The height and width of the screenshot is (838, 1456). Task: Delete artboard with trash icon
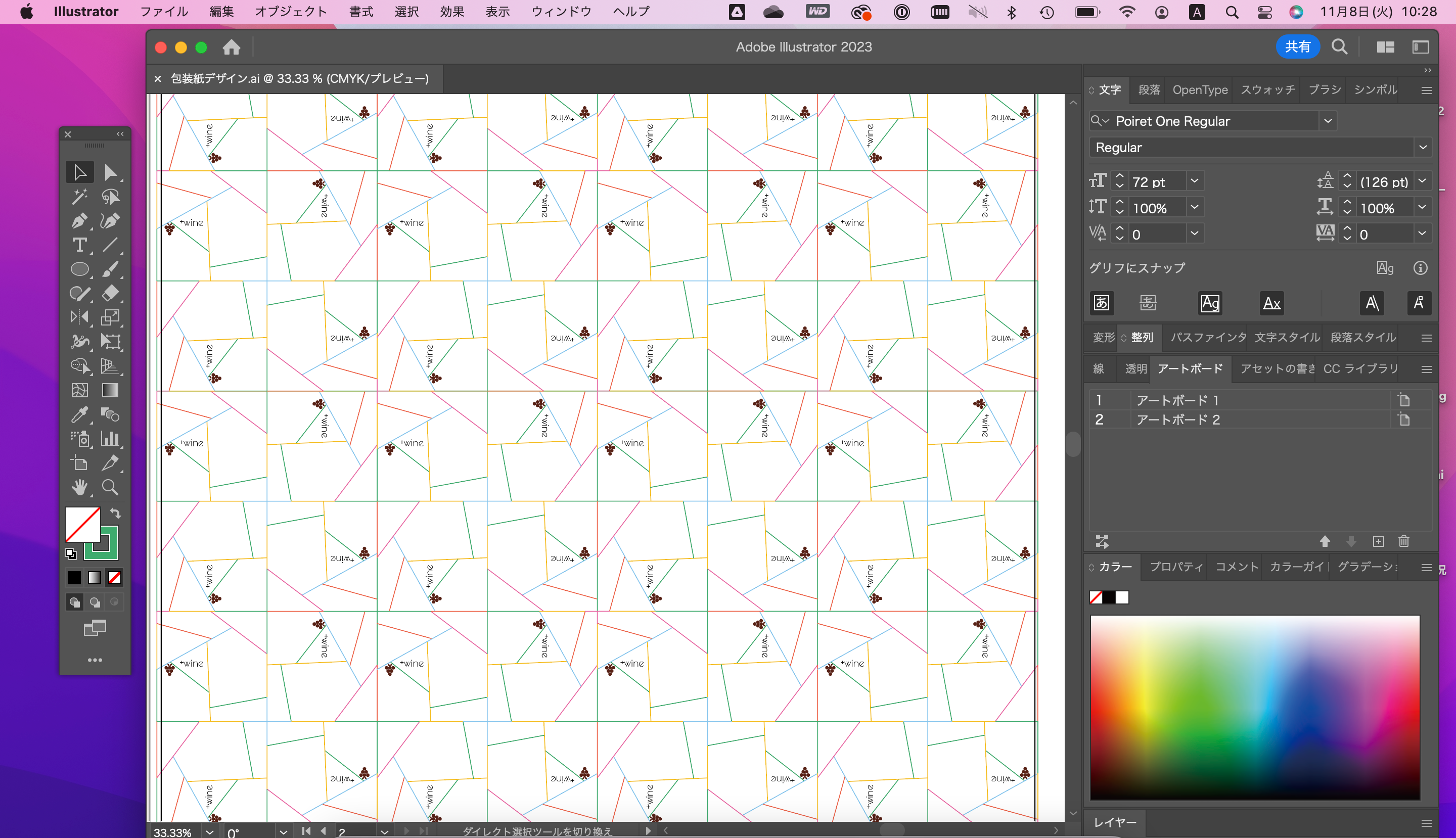(1403, 541)
